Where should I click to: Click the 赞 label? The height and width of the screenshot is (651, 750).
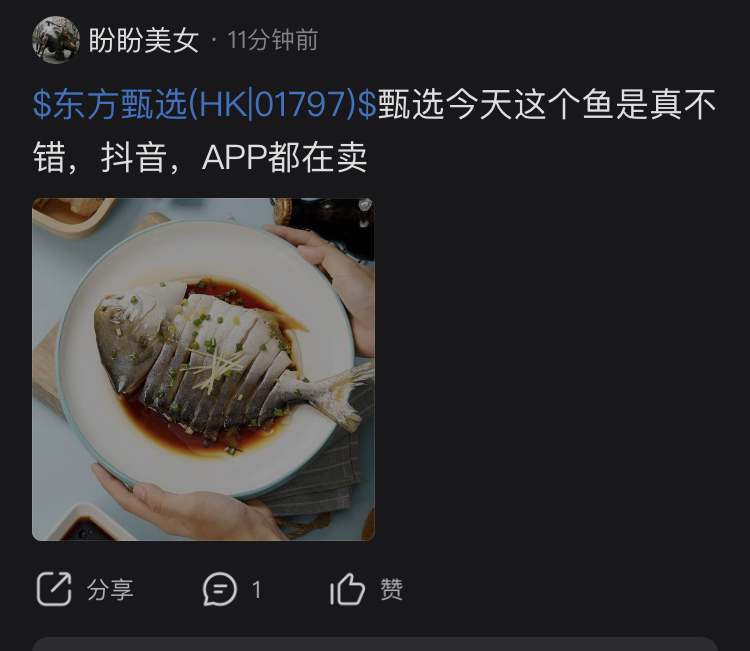tap(392, 589)
